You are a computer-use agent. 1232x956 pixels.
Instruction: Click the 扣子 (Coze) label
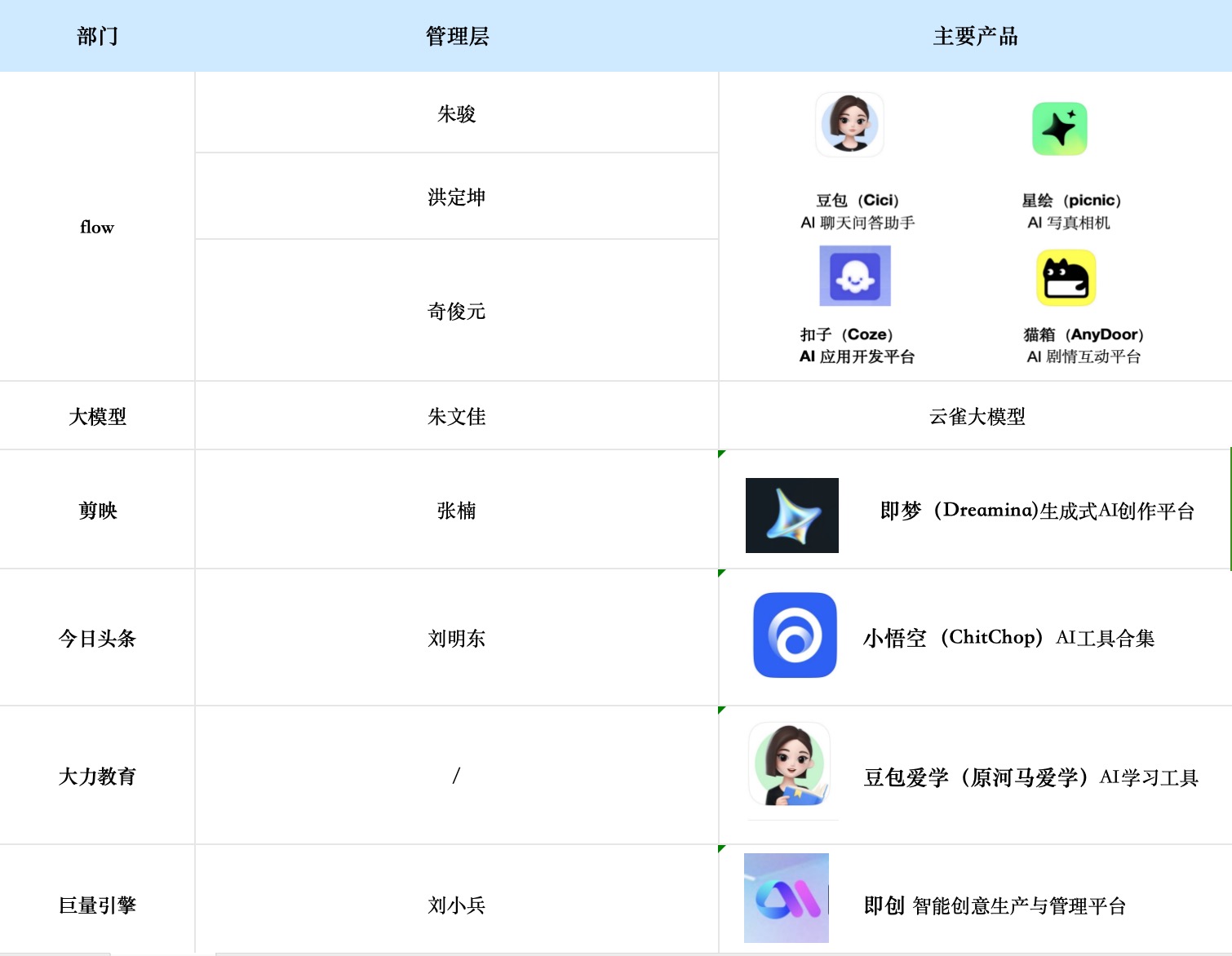[847, 334]
